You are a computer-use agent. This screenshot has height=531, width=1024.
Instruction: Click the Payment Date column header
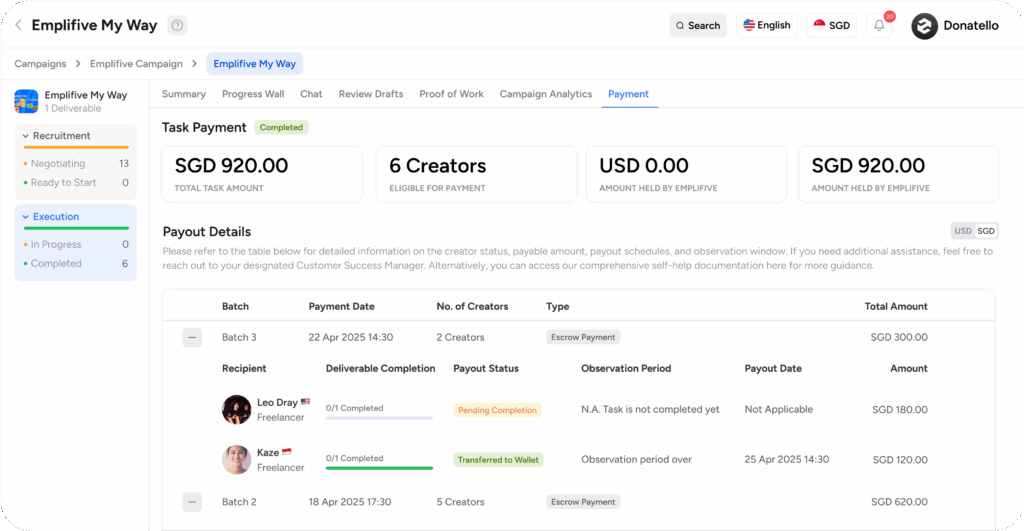[342, 306]
